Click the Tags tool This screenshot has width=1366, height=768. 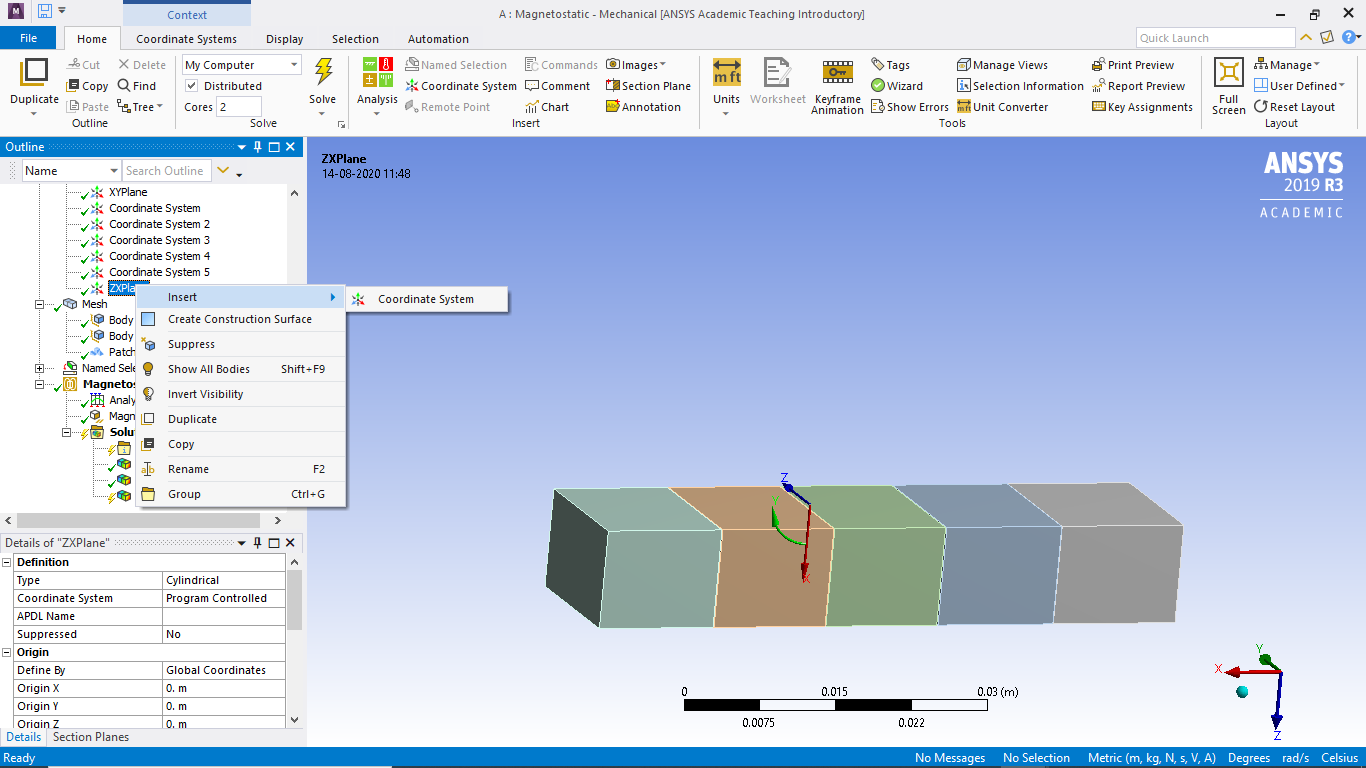pos(890,65)
